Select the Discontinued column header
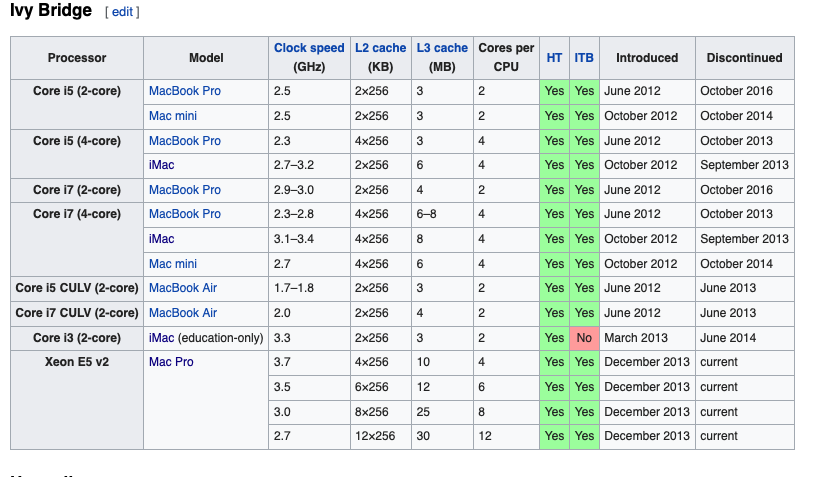This screenshot has height=477, width=814. [744, 58]
